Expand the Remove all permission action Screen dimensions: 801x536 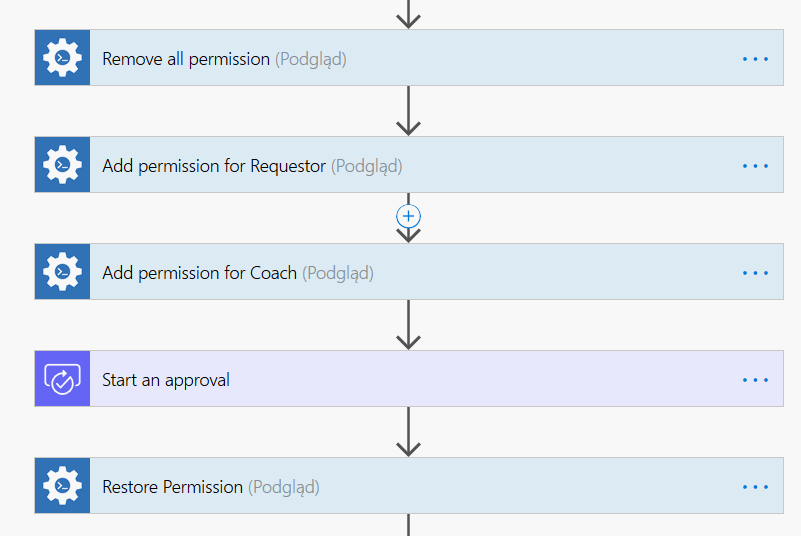coord(186,59)
